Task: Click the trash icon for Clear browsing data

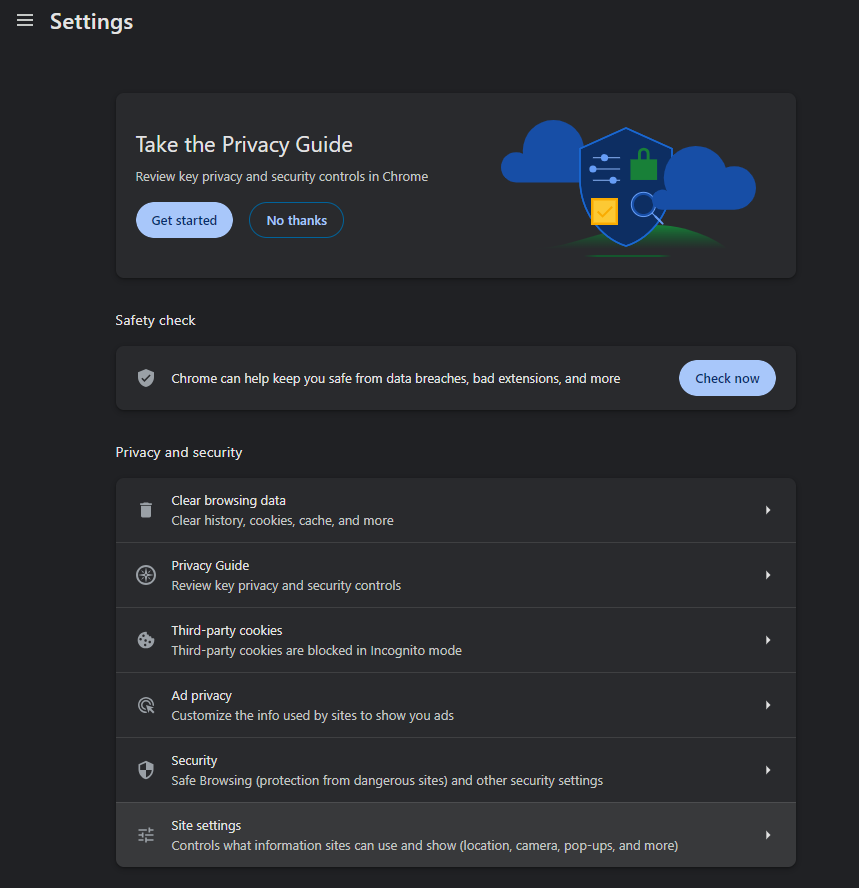Action: point(146,510)
